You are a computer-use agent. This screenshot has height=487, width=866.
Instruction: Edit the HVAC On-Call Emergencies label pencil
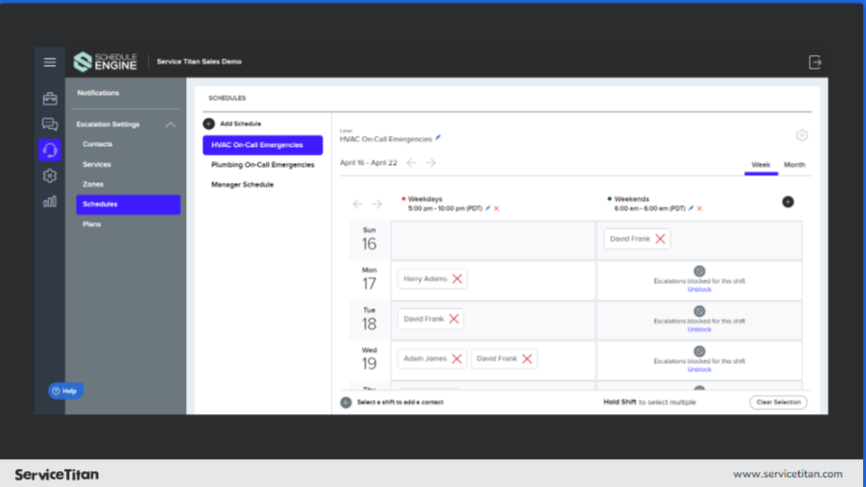tap(438, 137)
